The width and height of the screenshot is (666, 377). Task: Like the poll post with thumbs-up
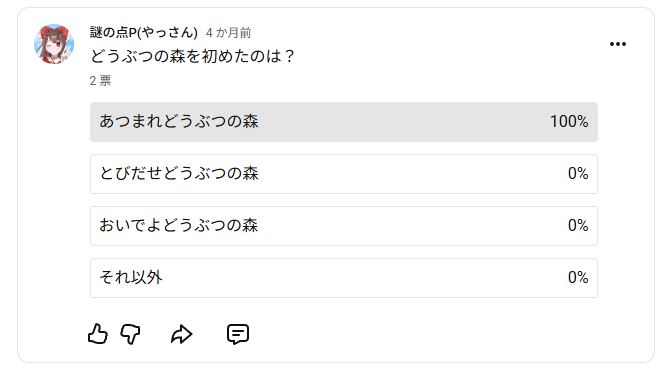(98, 334)
